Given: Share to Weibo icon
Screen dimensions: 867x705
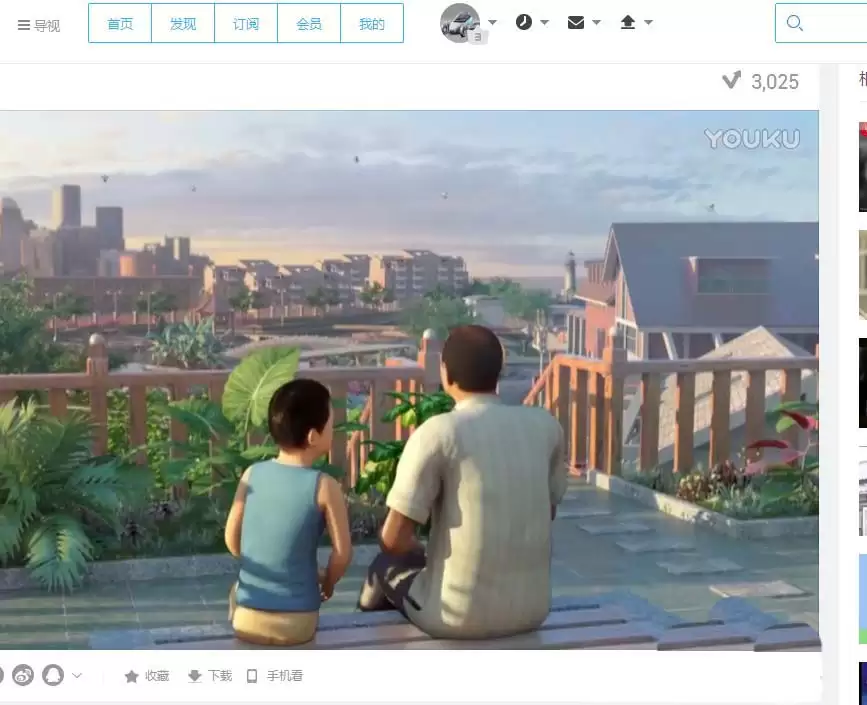Looking at the screenshot, I should point(23,676).
